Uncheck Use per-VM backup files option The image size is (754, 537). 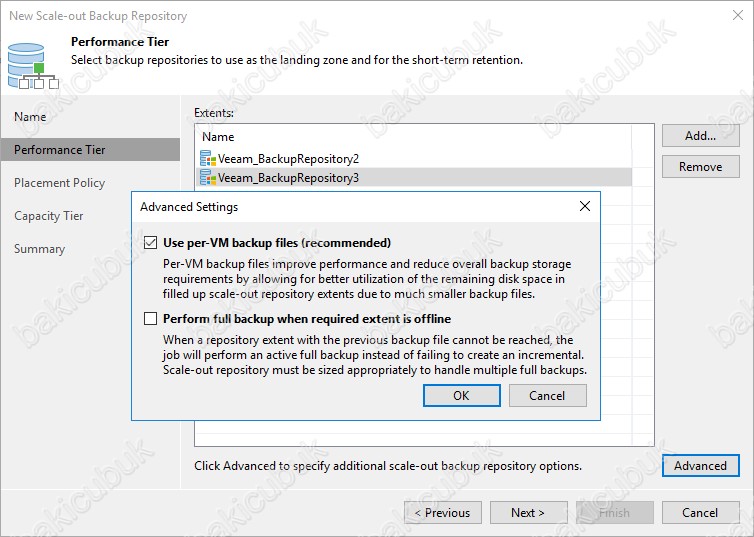coord(151,243)
